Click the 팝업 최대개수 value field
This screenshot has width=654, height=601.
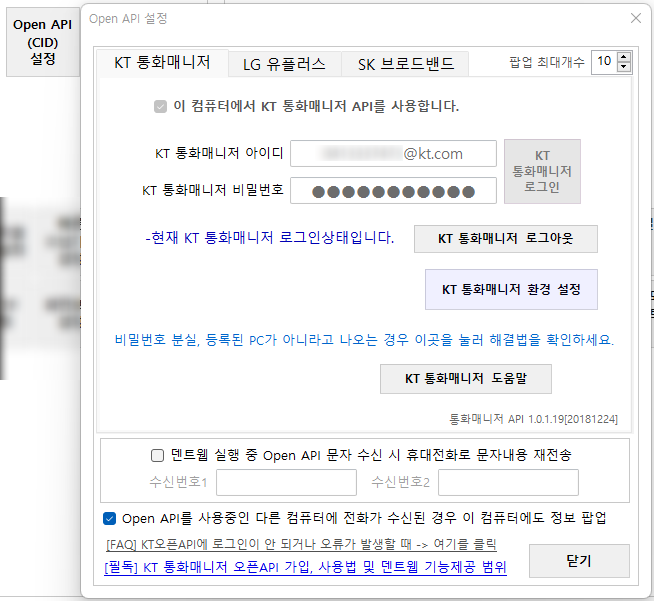point(604,62)
